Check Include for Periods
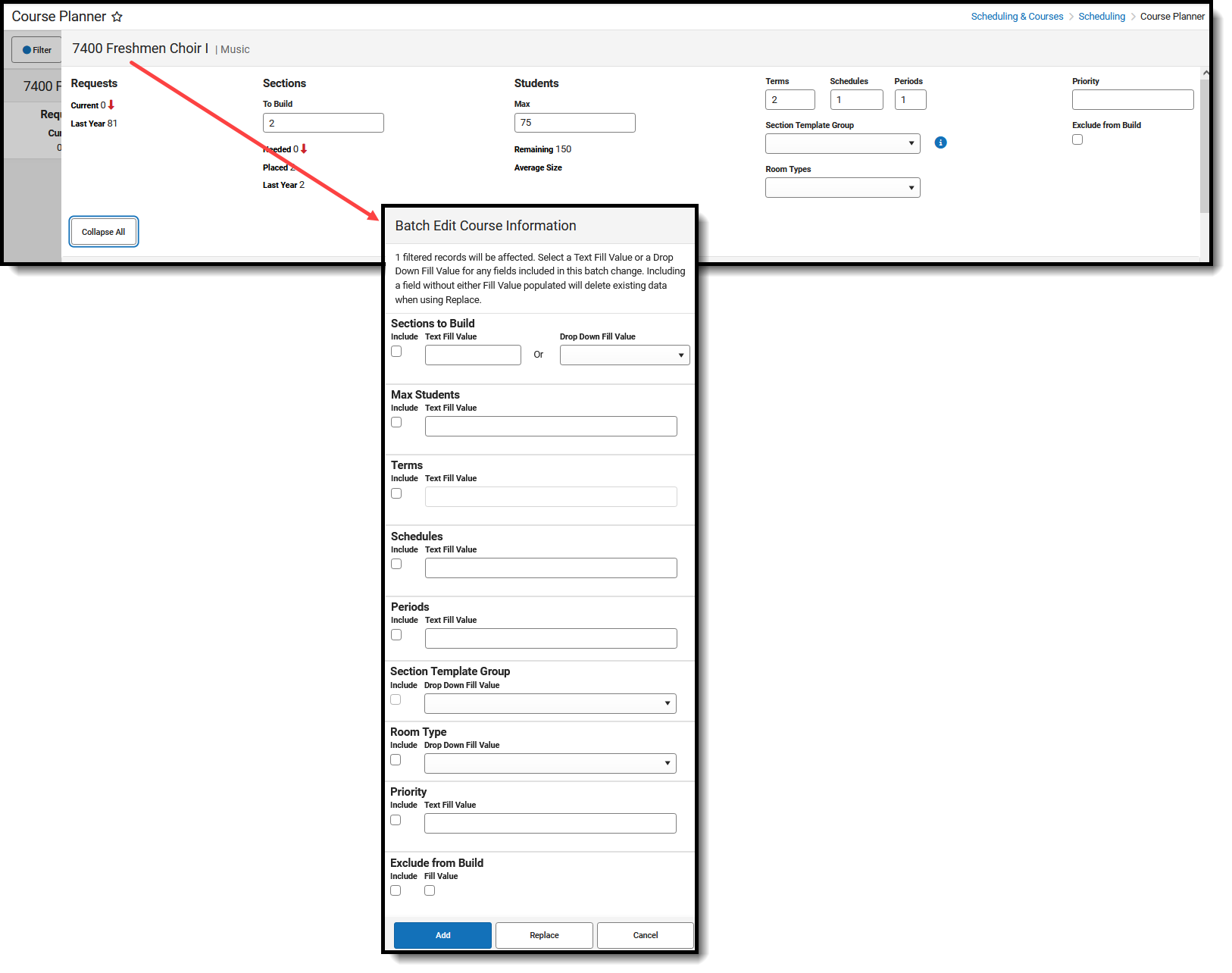Viewport: 1232px width, 973px height. pyautogui.click(x=396, y=635)
